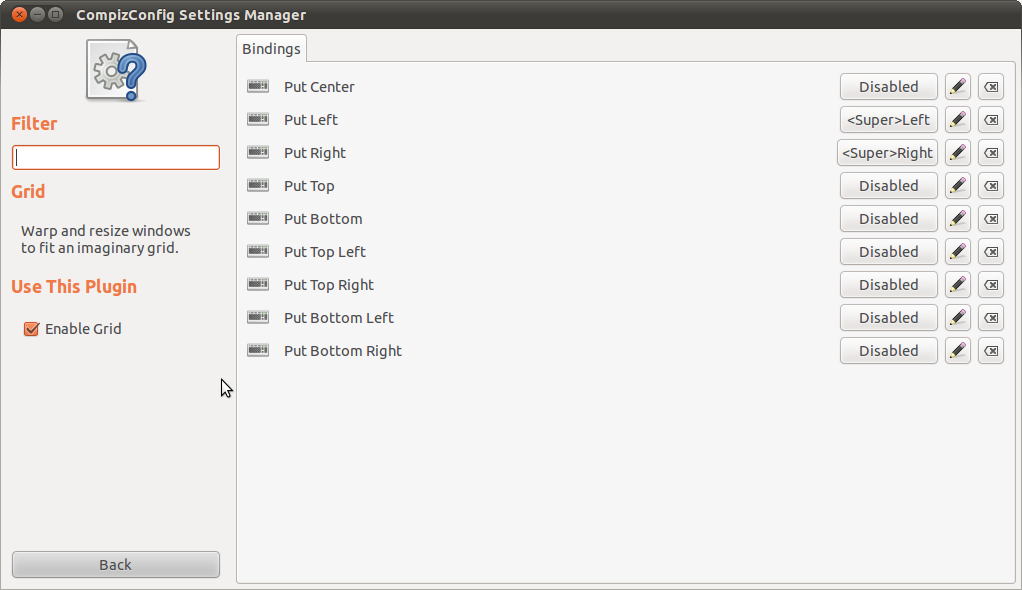This screenshot has width=1022, height=590.
Task: Click Disabled button for Put Top
Action: 888,186
